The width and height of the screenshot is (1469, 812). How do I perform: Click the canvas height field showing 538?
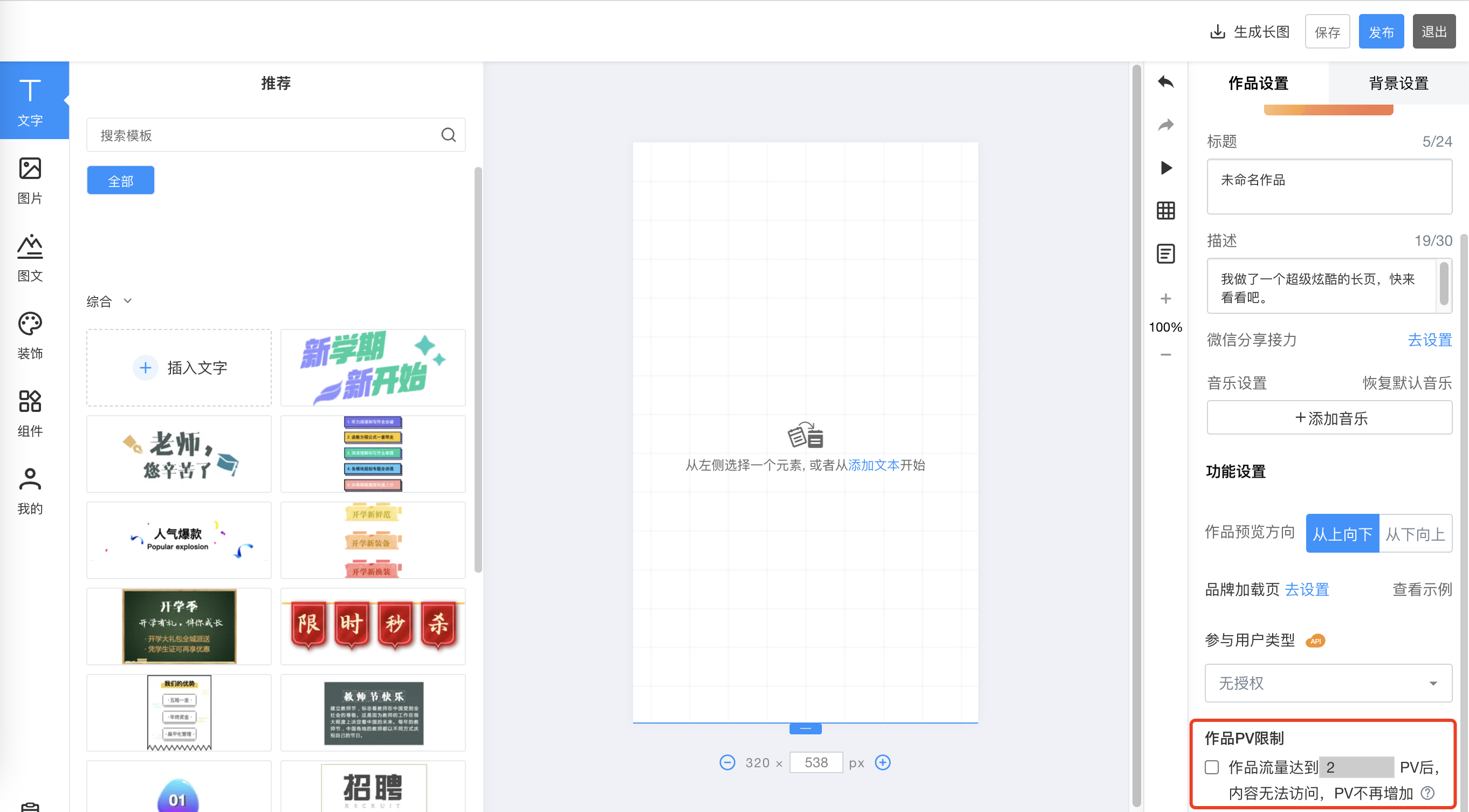click(x=816, y=762)
